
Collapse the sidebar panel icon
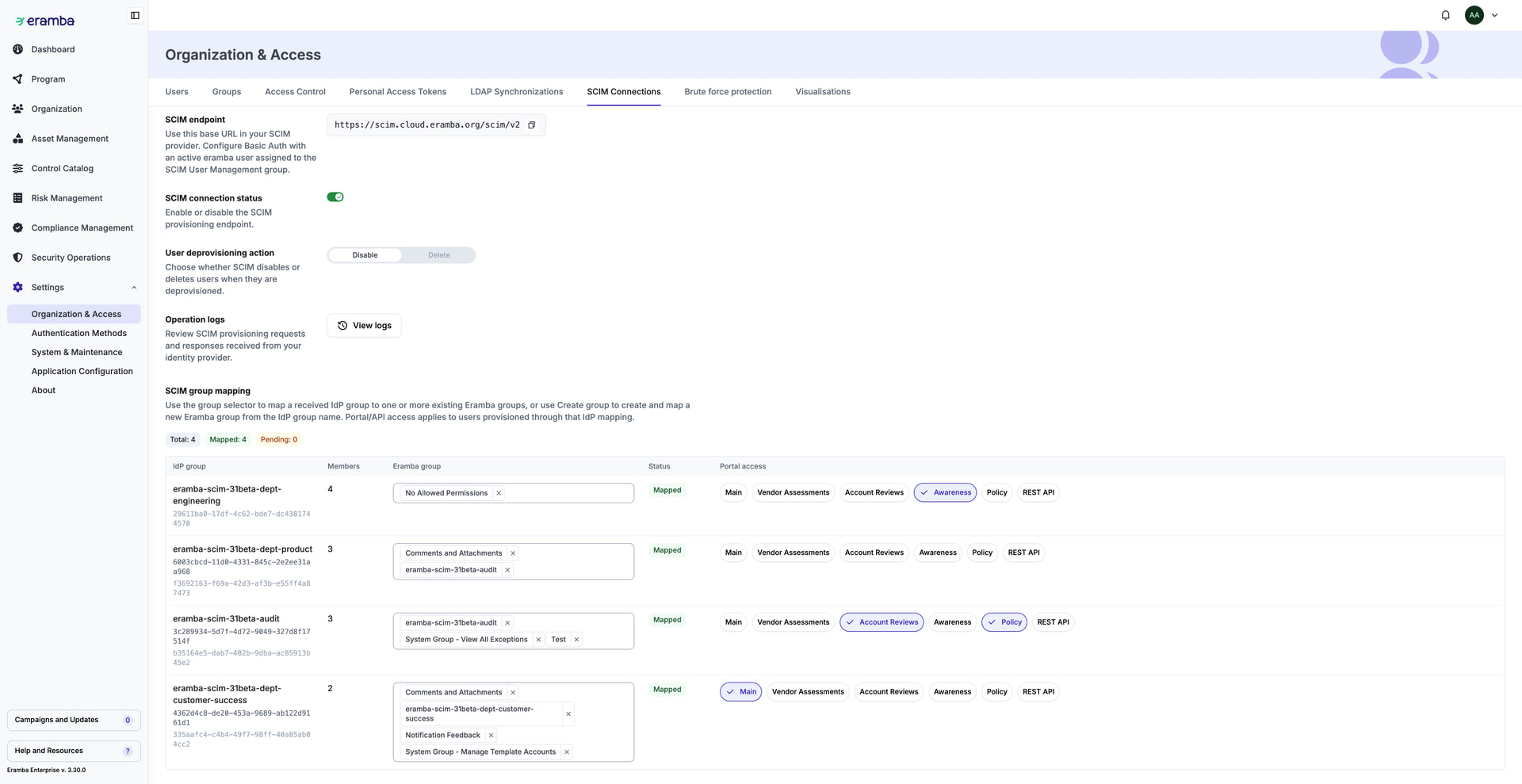tap(135, 15)
